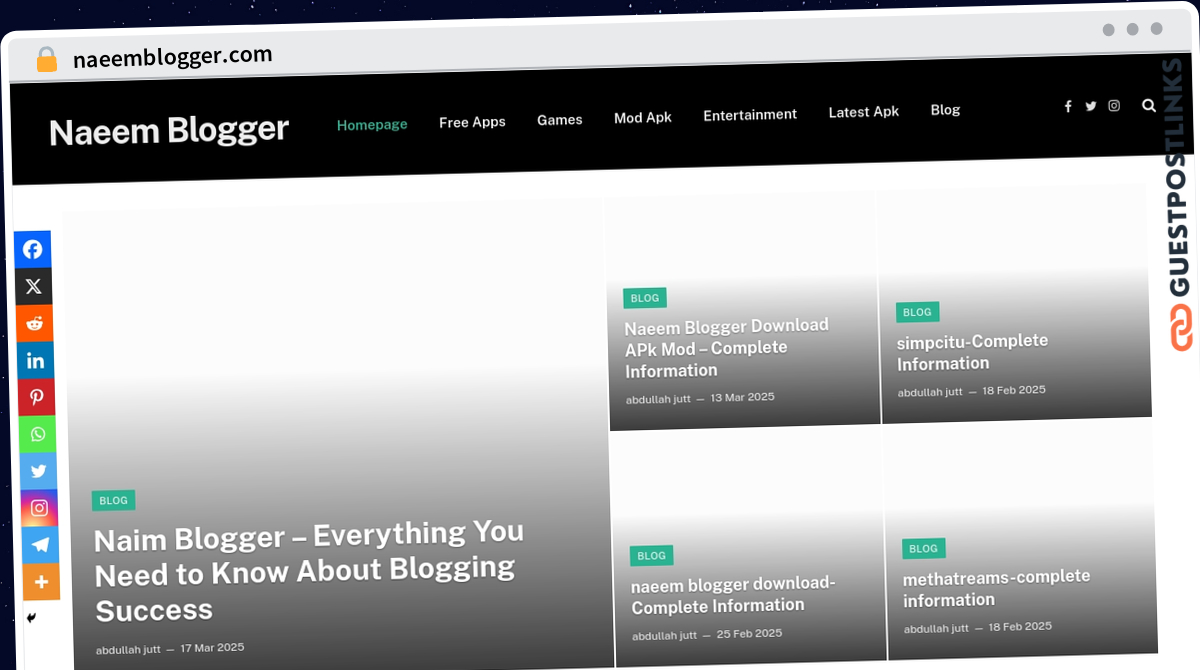Share page on LinkedIn
Screen dimensions: 1200x670
pyautogui.click(x=35, y=360)
